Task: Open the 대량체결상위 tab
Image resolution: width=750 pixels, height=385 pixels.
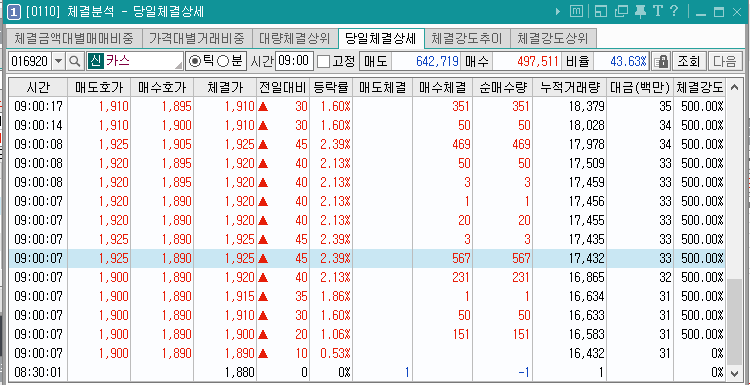Action: pyautogui.click(x=295, y=38)
